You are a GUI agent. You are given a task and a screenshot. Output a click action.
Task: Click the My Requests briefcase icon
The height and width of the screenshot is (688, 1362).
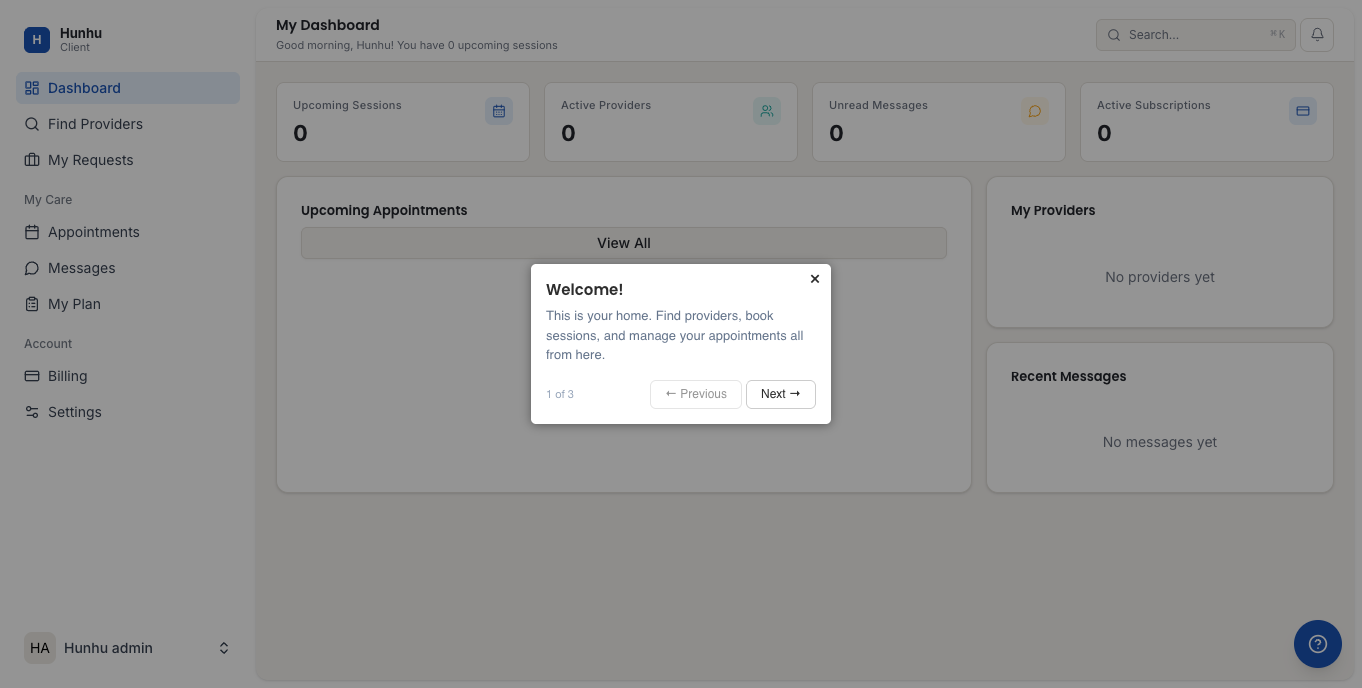click(32, 160)
